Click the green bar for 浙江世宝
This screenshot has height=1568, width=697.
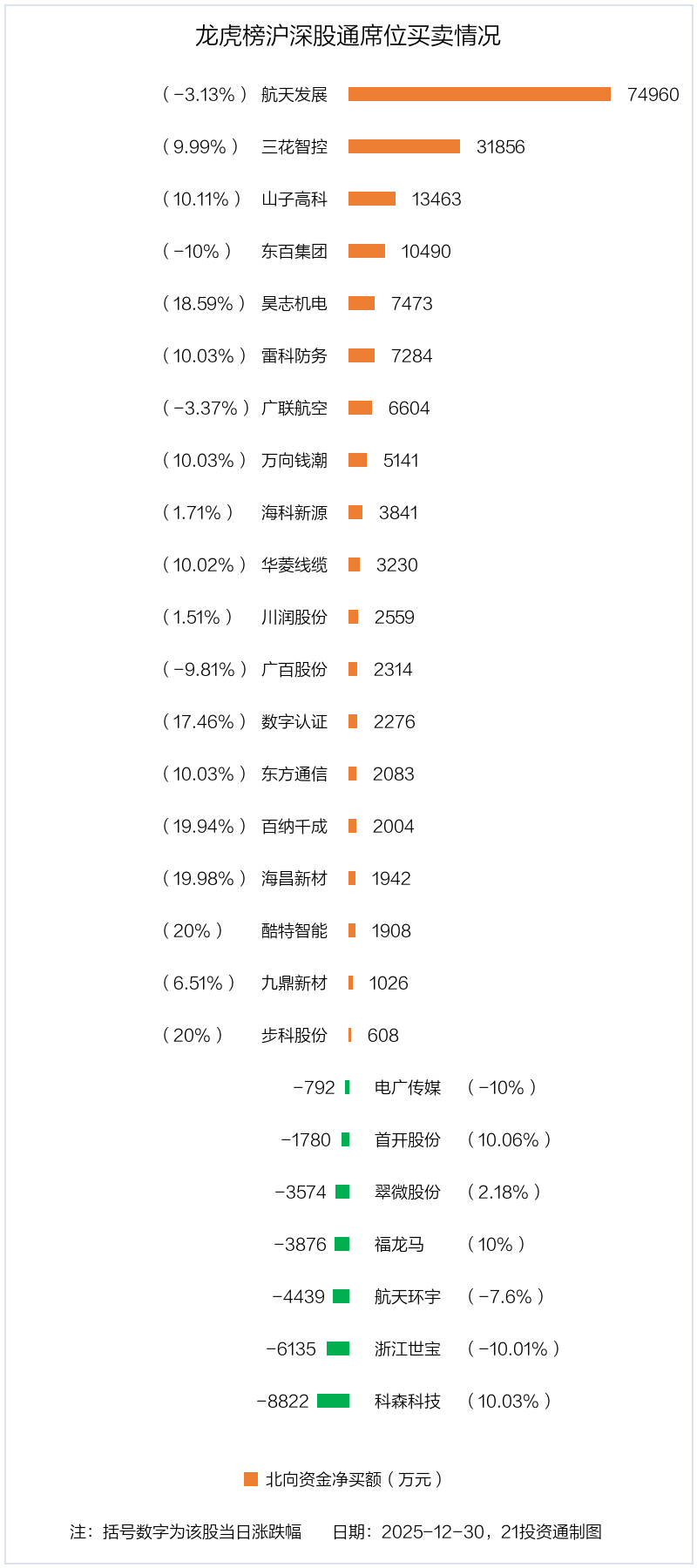point(338,1348)
